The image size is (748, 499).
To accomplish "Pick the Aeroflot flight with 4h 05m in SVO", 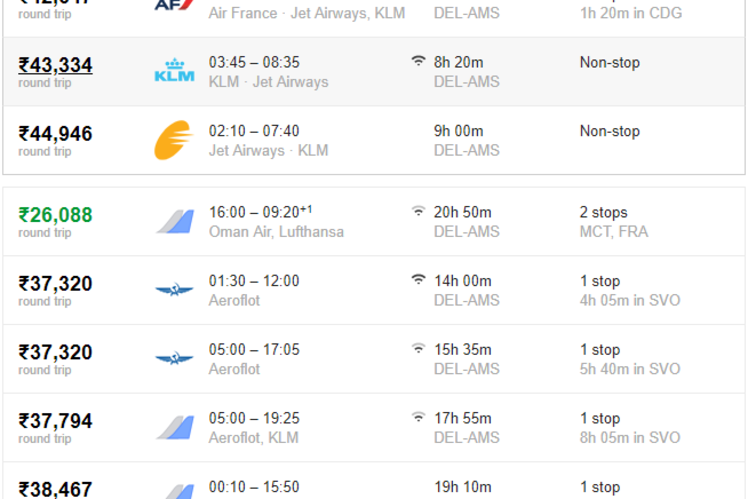I will (x=374, y=290).
